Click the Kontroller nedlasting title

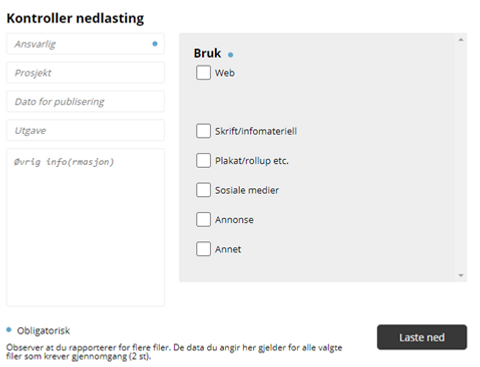click(75, 18)
